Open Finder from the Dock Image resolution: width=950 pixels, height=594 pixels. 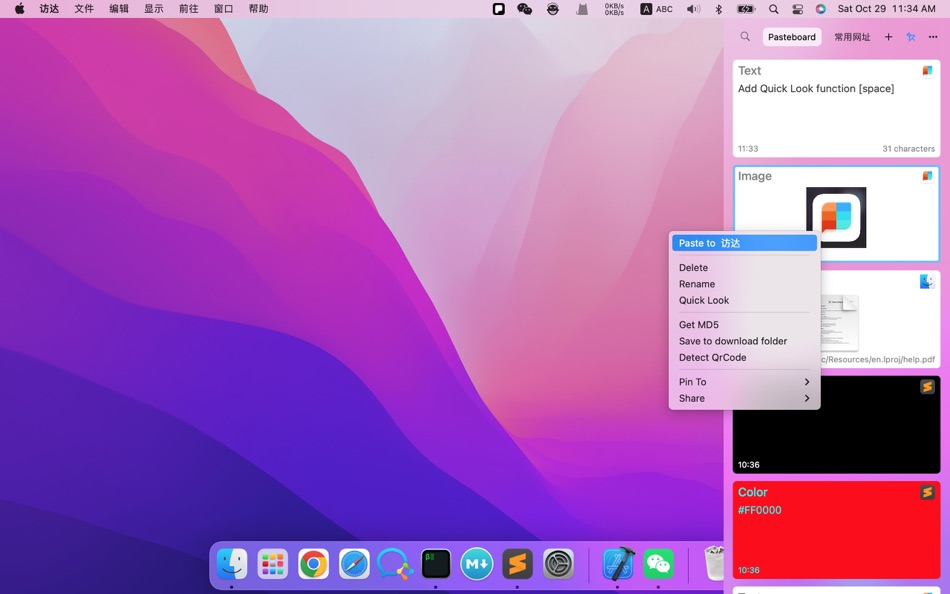[x=231, y=564]
